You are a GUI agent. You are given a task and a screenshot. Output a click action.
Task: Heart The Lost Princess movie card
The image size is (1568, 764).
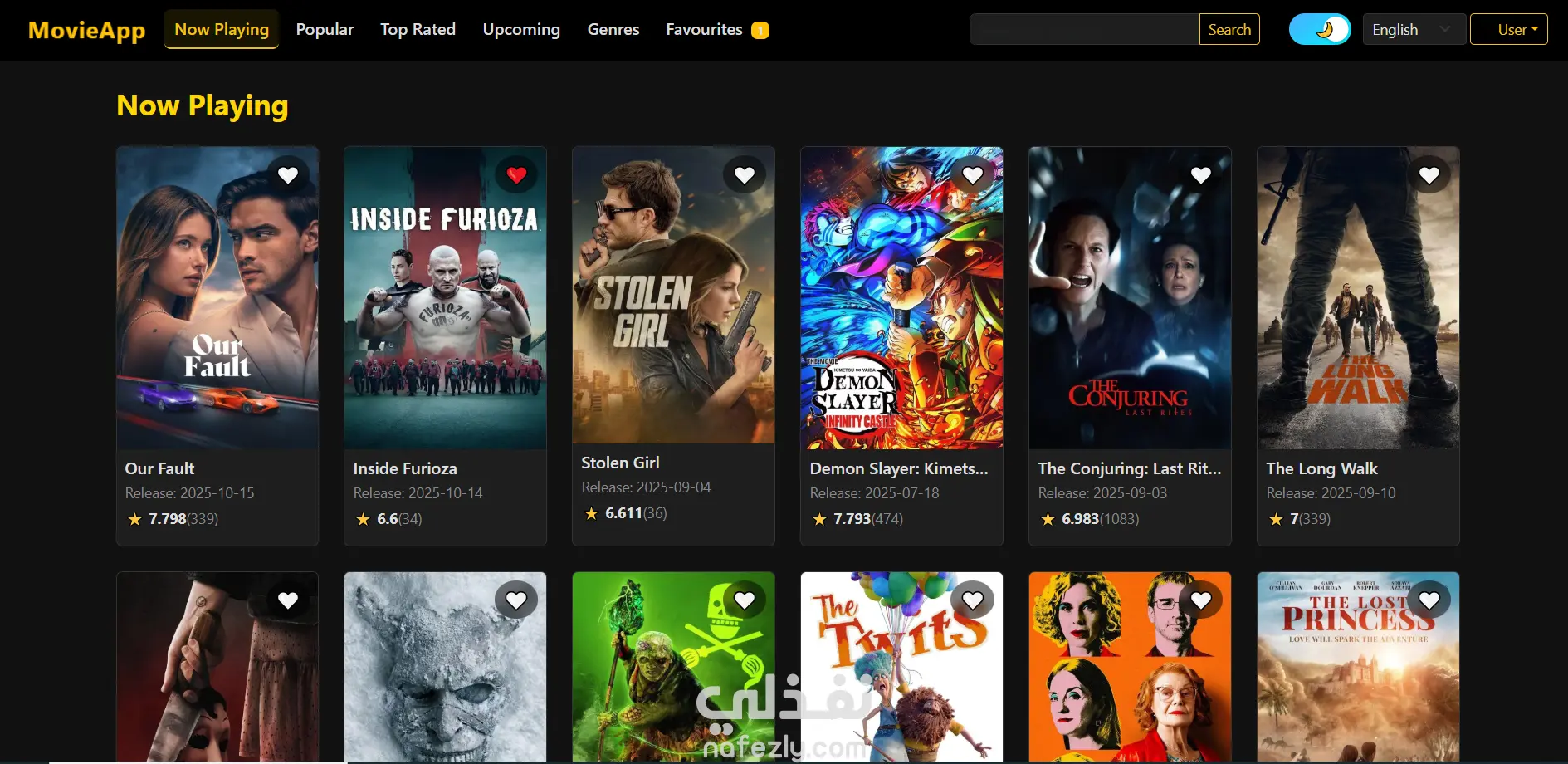click(x=1429, y=600)
